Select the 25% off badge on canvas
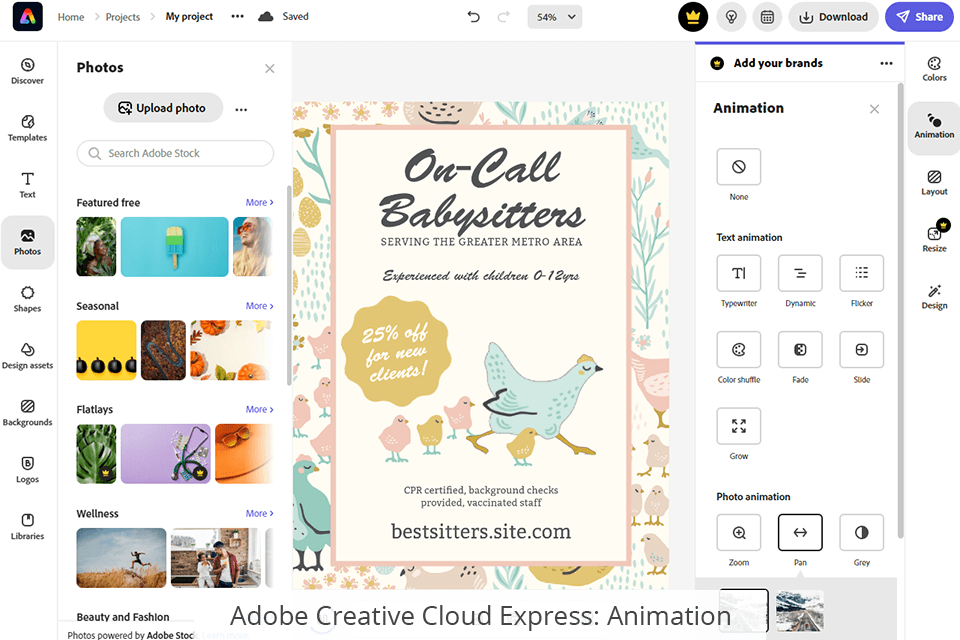 tap(396, 352)
